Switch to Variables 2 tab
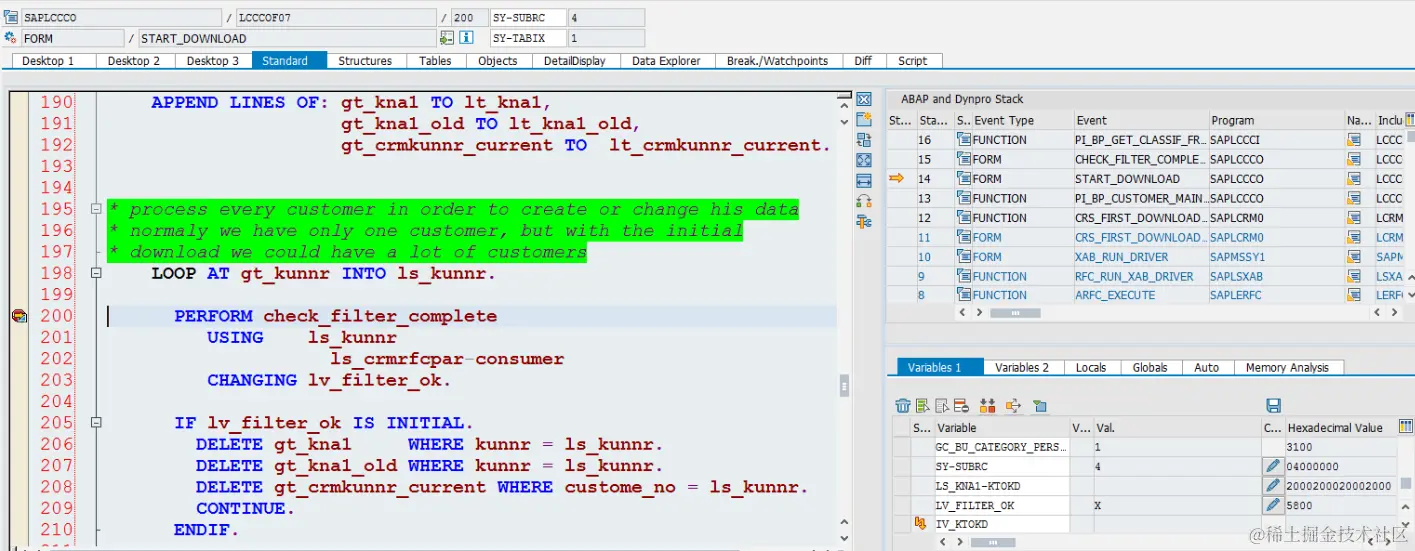Screen dimensions: 1415x551 click(x=1022, y=367)
